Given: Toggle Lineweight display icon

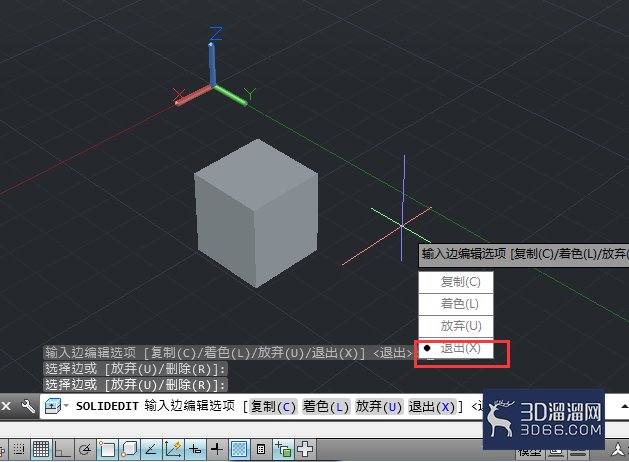Looking at the screenshot, I should click(x=217, y=449).
